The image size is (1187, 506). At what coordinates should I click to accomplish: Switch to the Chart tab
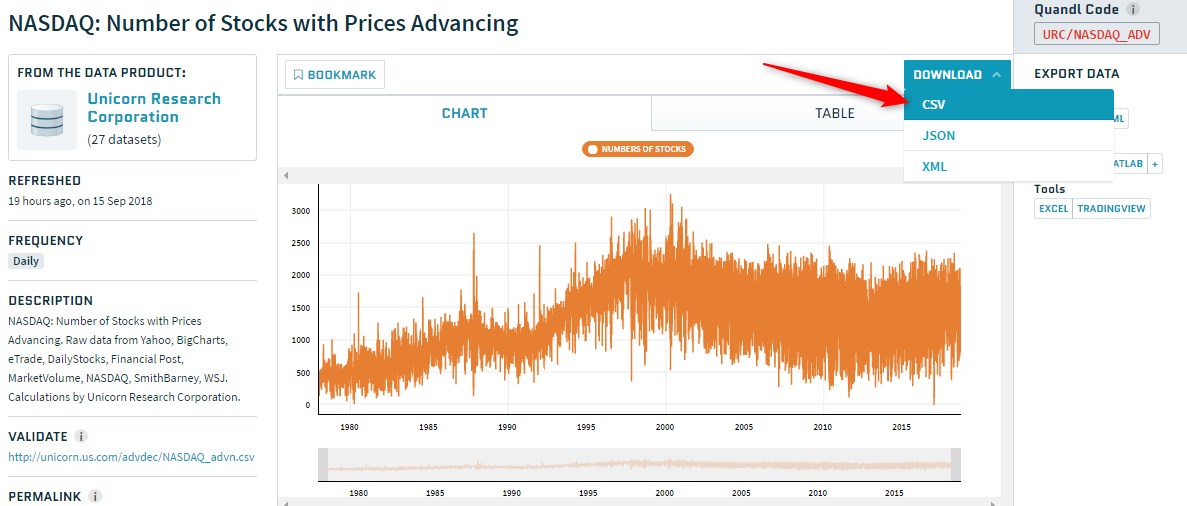tap(464, 113)
